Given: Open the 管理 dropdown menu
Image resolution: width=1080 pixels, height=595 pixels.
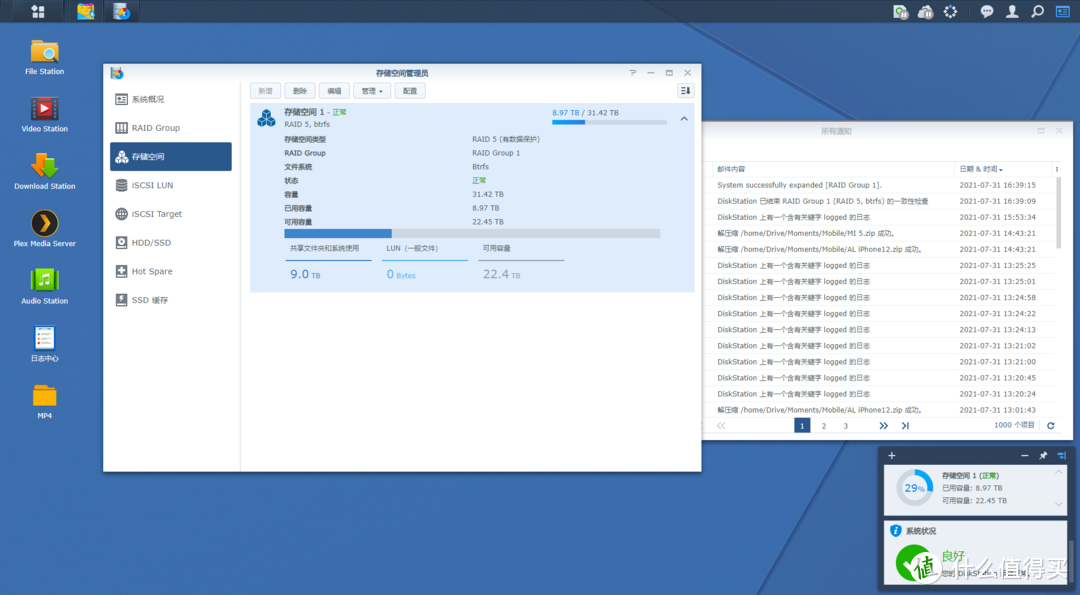Looking at the screenshot, I should 372,91.
